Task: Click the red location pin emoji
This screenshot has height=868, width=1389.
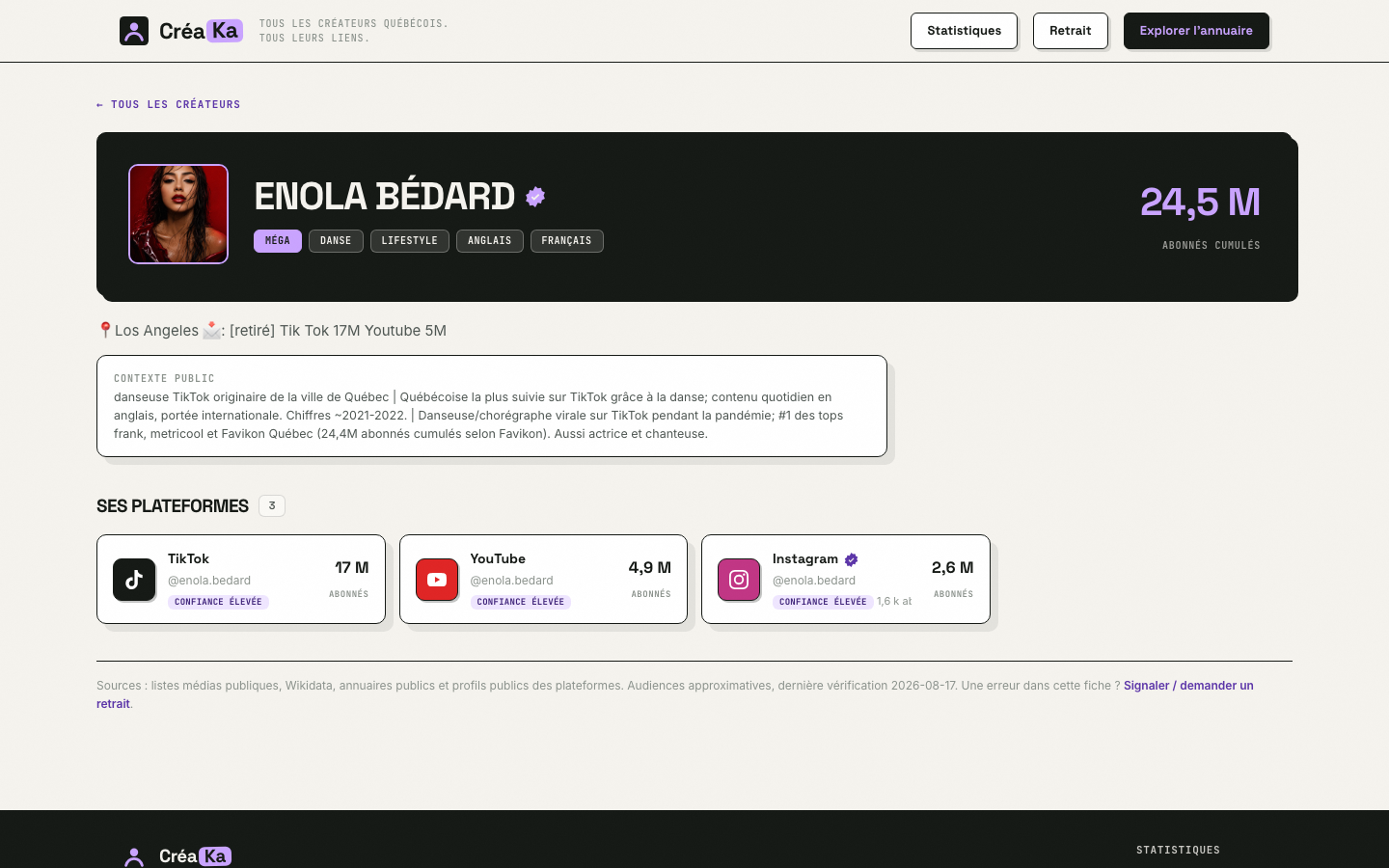Action: tap(105, 330)
